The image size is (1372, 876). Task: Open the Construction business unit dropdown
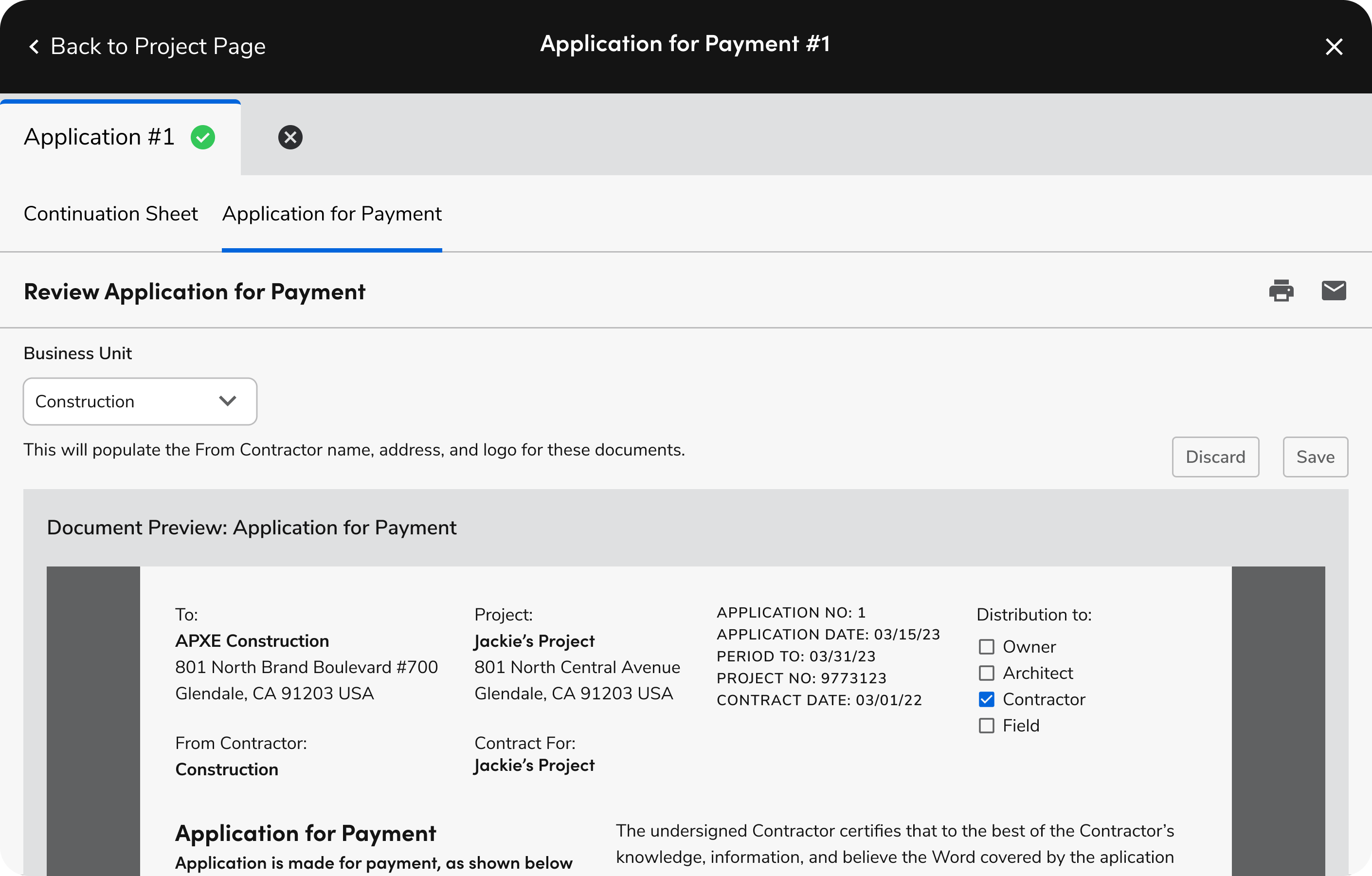point(140,401)
